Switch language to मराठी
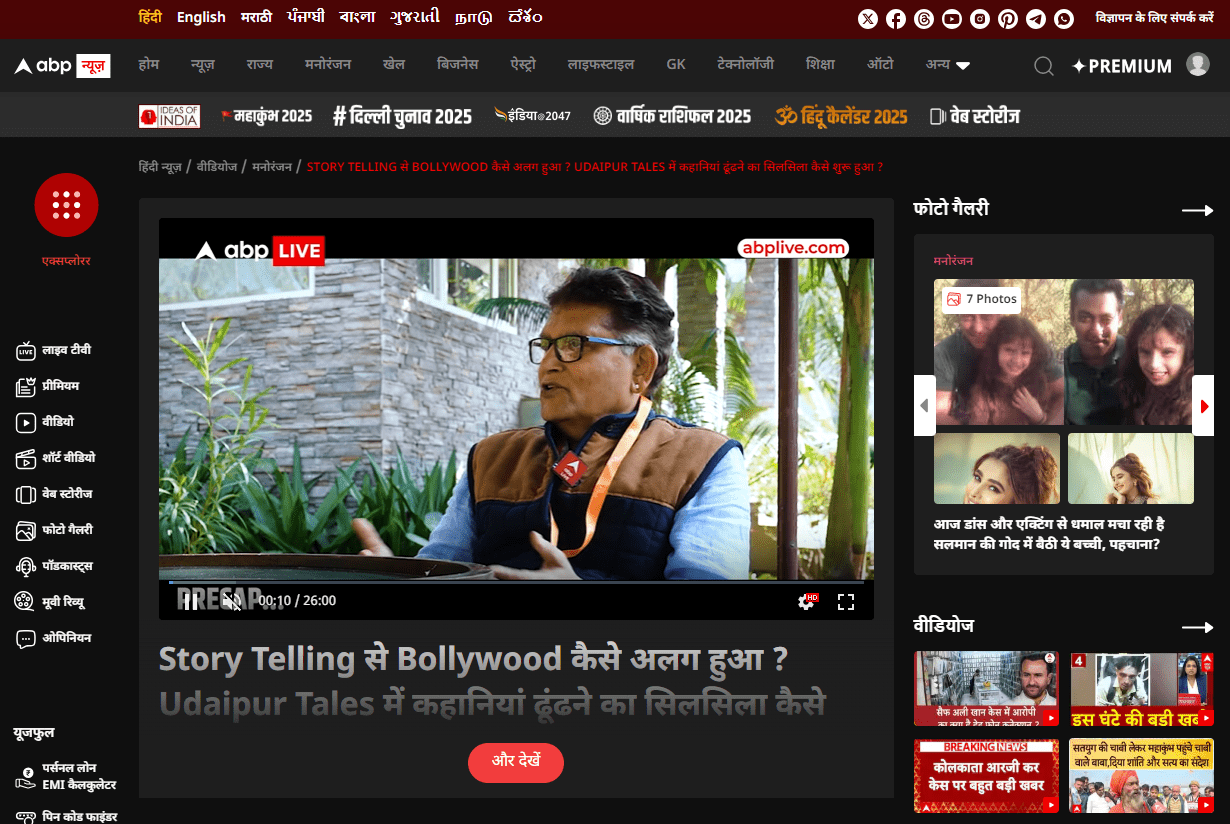Image resolution: width=1230 pixels, height=824 pixels. tap(256, 17)
